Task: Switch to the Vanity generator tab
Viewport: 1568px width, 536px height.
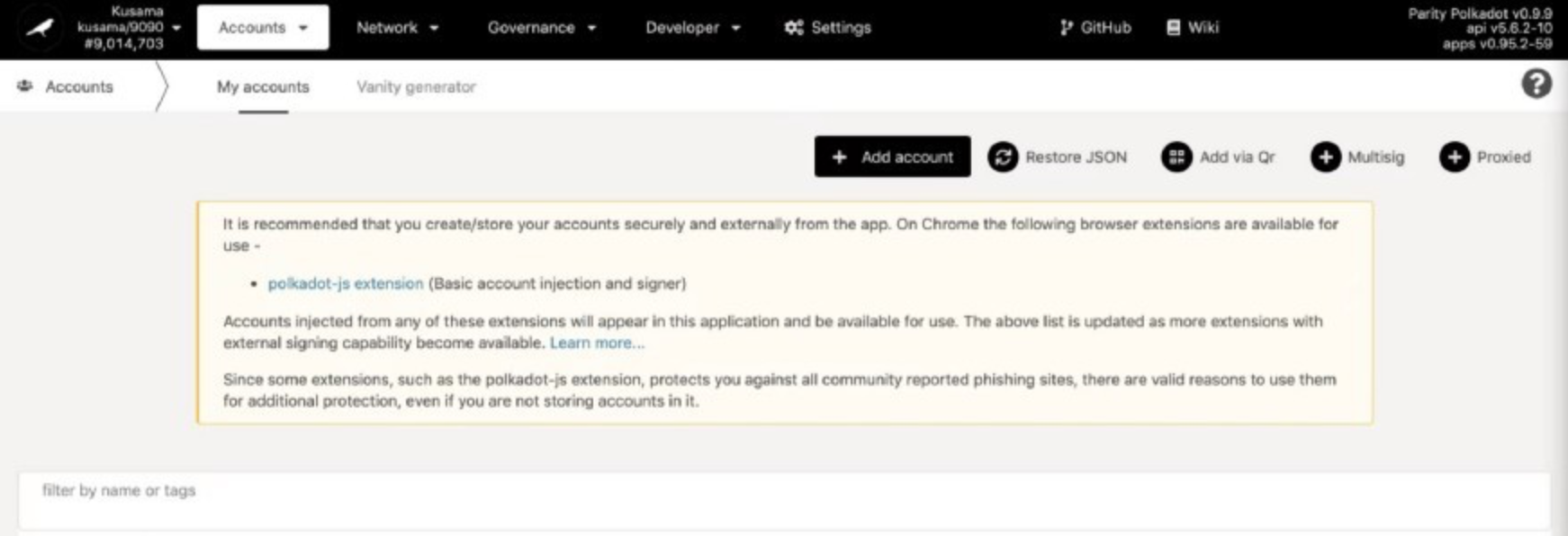Action: click(416, 87)
